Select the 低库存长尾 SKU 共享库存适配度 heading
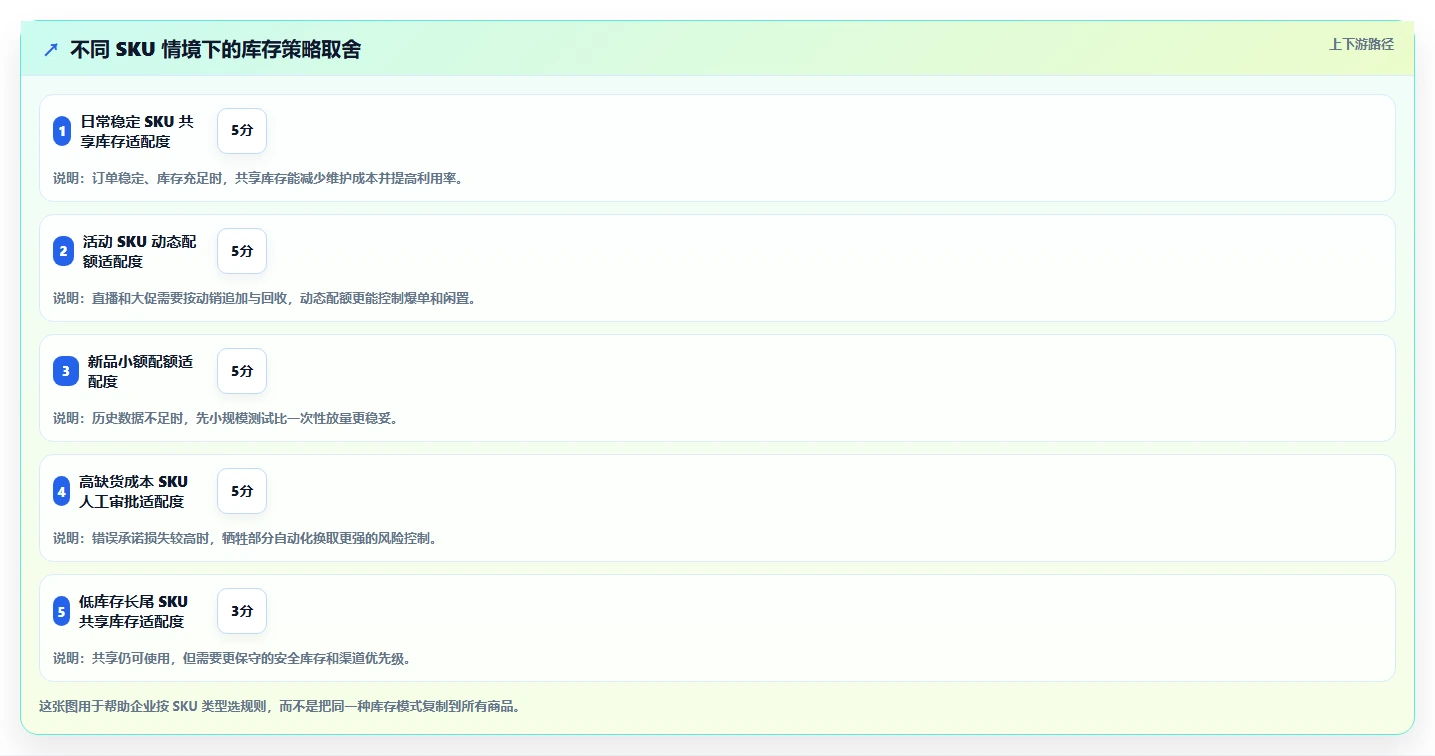The image size is (1435, 756). tap(133, 611)
